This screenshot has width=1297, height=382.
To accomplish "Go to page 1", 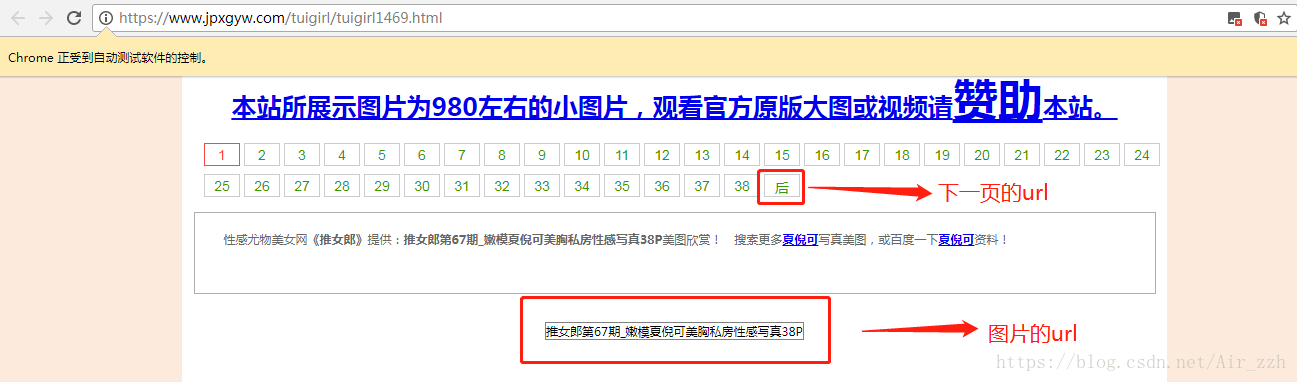I will pos(222,155).
